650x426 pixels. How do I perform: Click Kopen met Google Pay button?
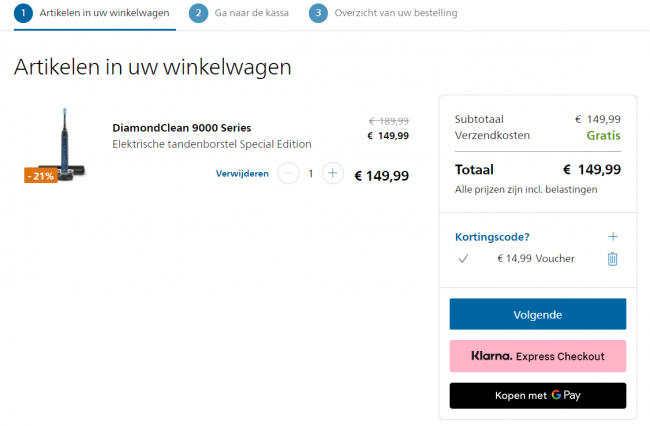pos(537,396)
